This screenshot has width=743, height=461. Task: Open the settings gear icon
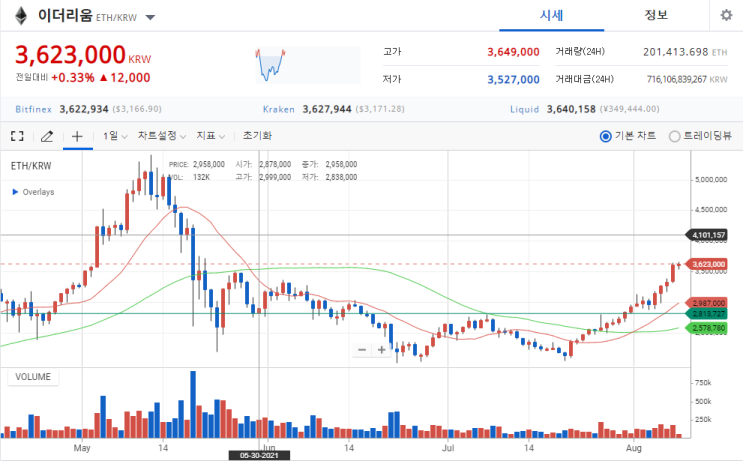click(726, 15)
